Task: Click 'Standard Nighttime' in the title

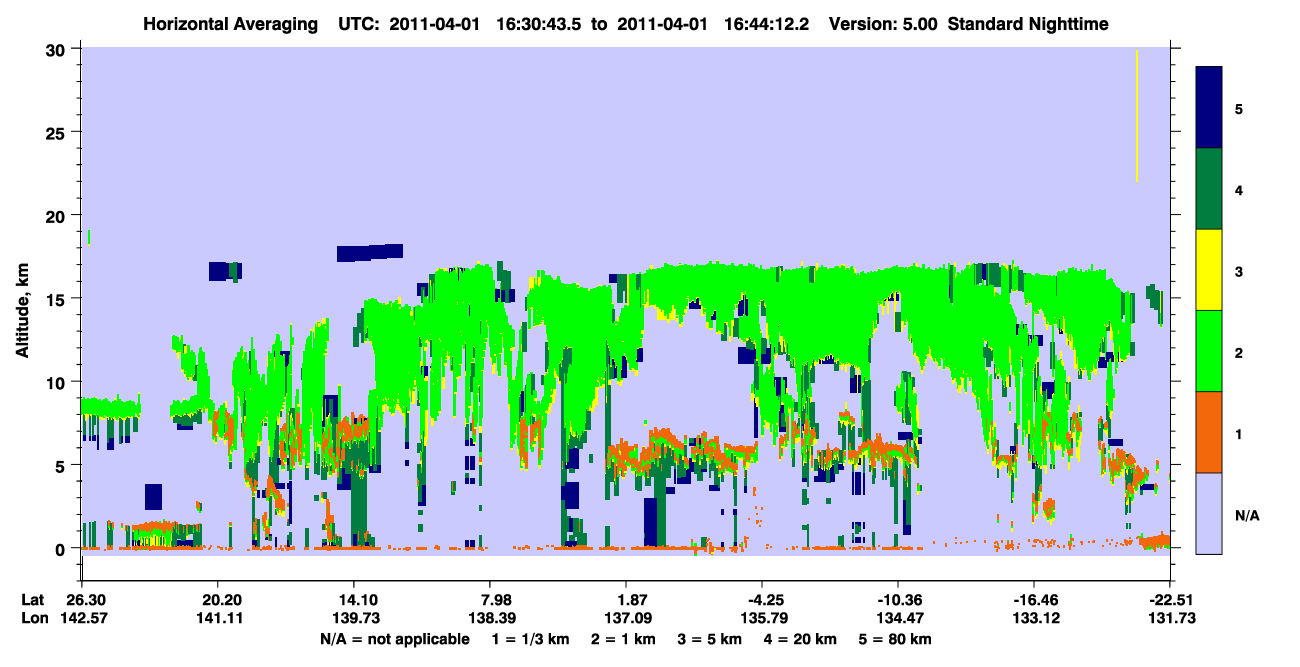Action: [x=1028, y=24]
